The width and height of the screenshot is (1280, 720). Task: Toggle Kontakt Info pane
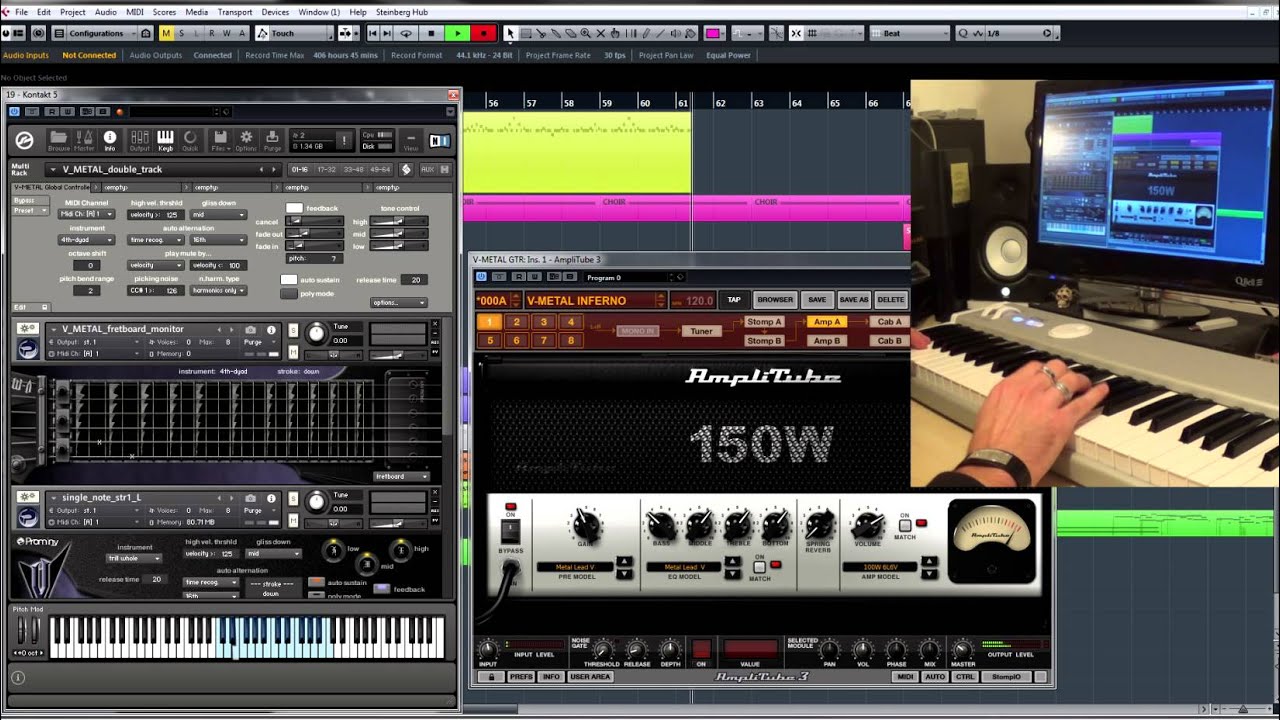point(110,140)
